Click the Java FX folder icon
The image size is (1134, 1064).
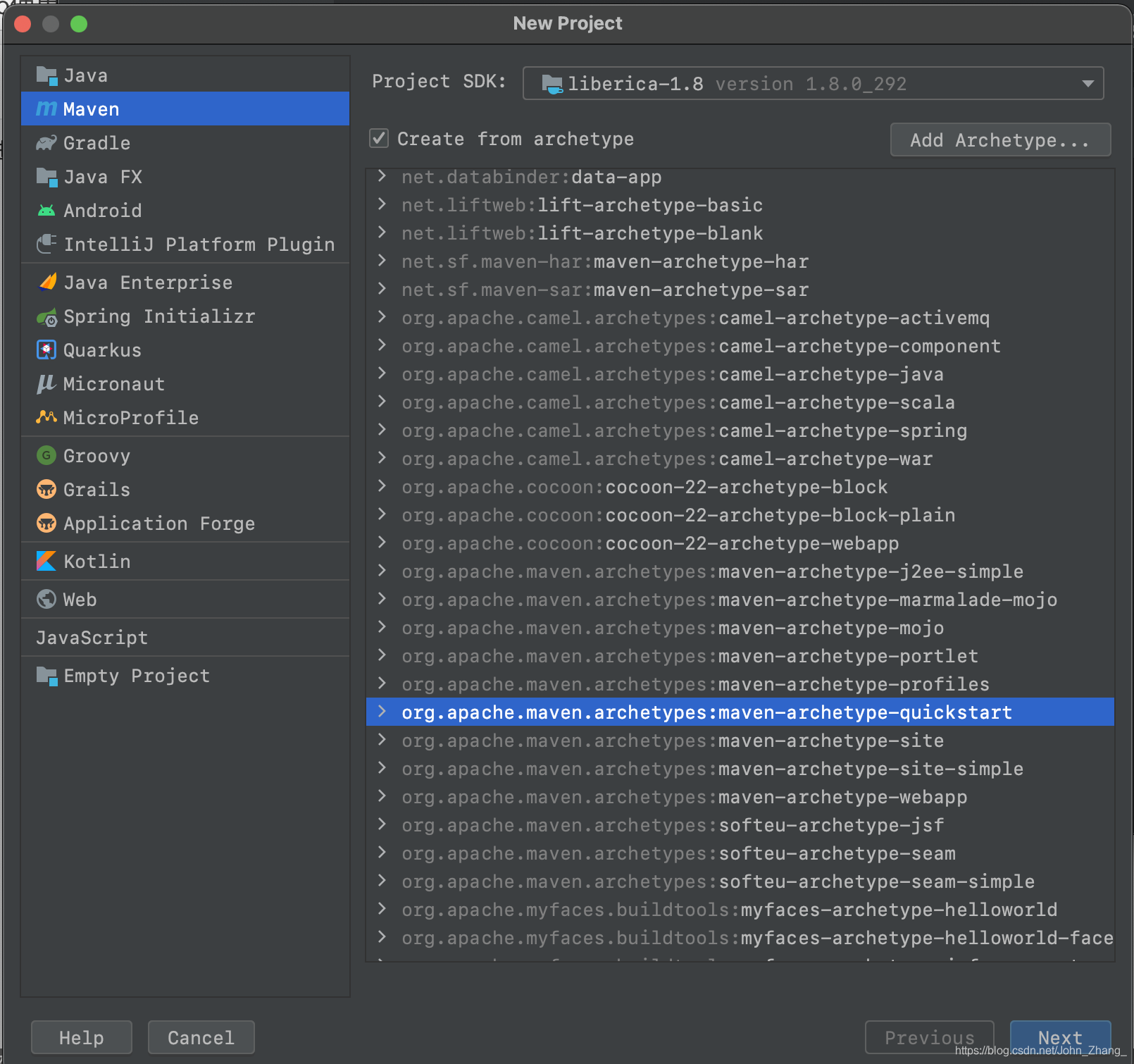46,177
